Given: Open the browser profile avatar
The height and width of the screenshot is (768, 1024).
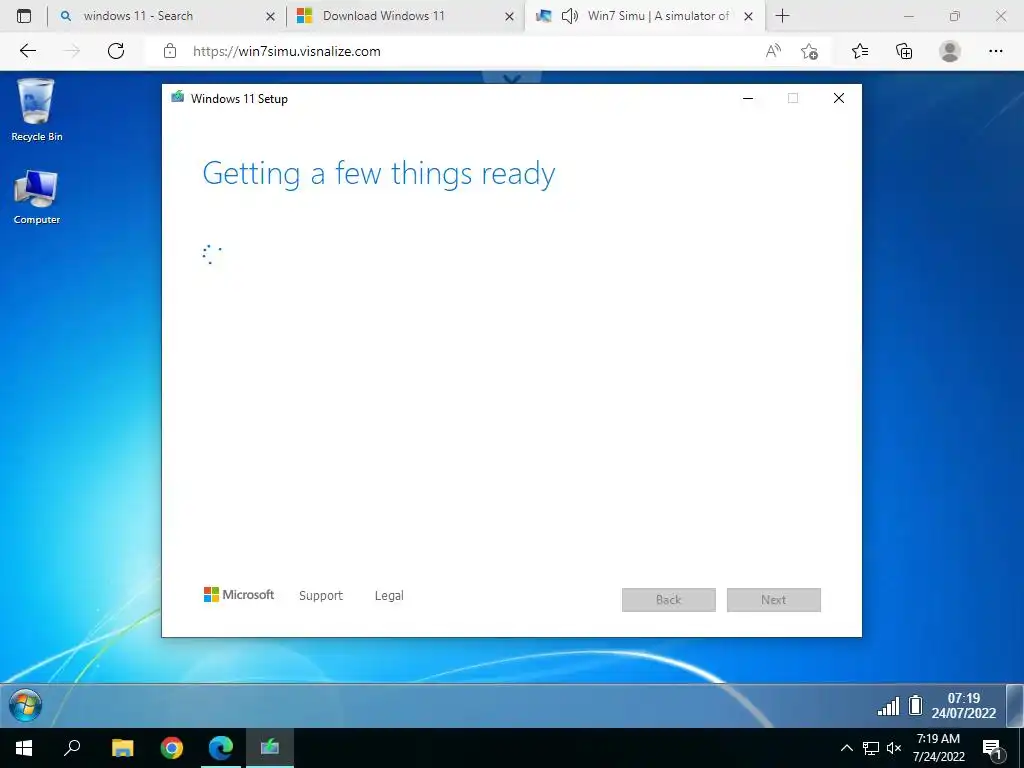Looking at the screenshot, I should pyautogui.click(x=950, y=51).
